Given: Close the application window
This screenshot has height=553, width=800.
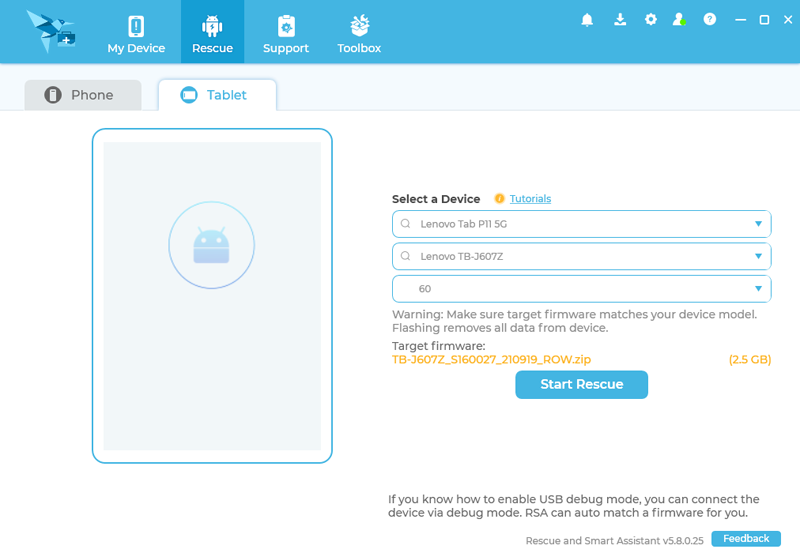Looking at the screenshot, I should [x=788, y=19].
